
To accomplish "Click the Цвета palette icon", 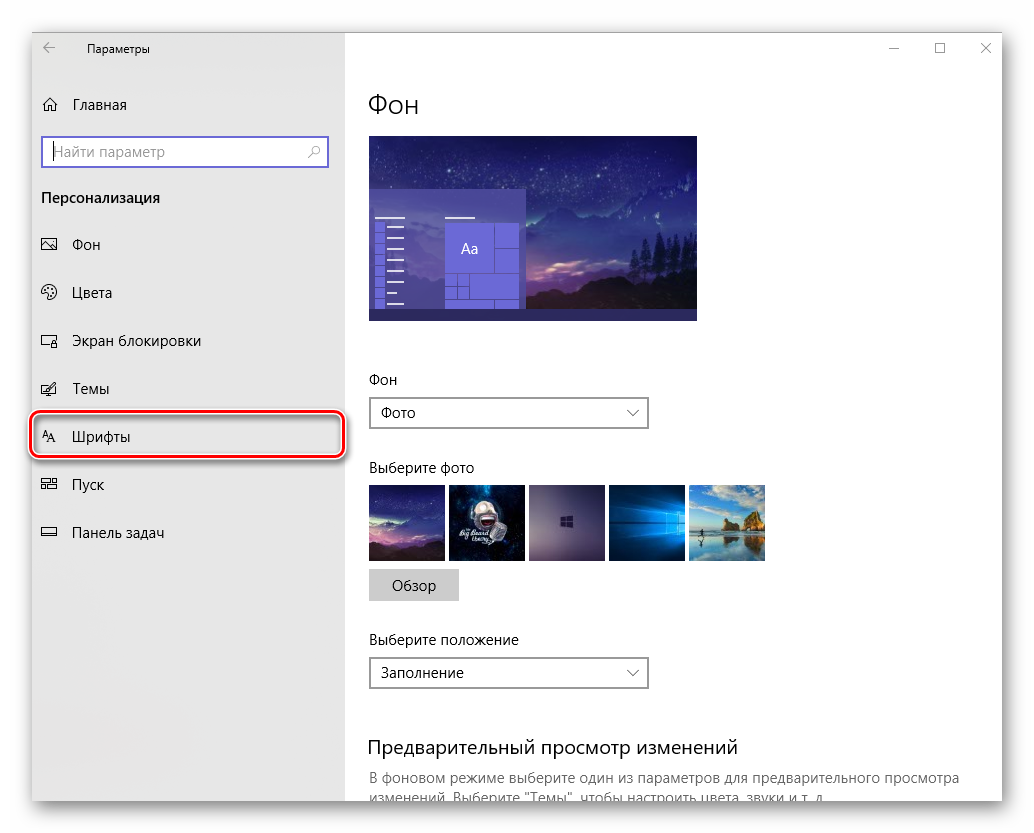I will [49, 292].
